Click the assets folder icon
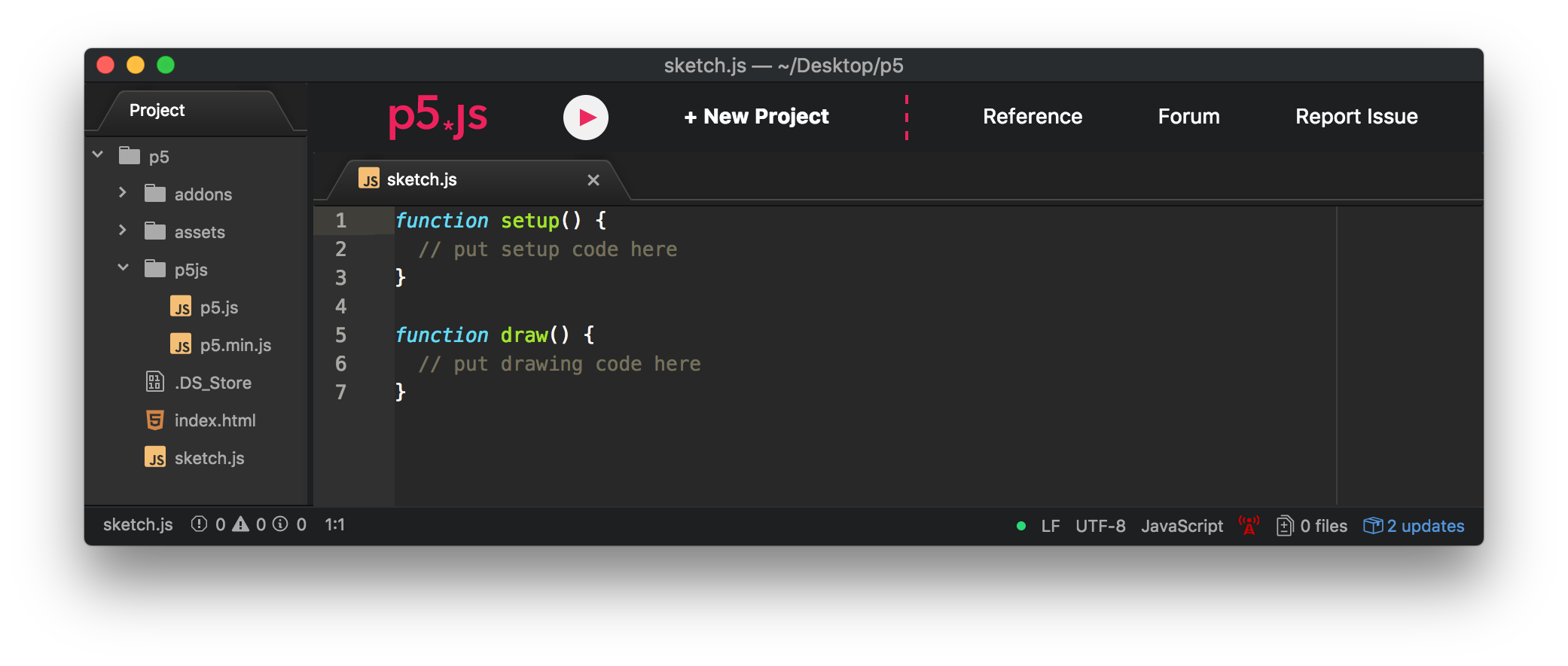Screen dimensions: 1568x666 point(155,231)
